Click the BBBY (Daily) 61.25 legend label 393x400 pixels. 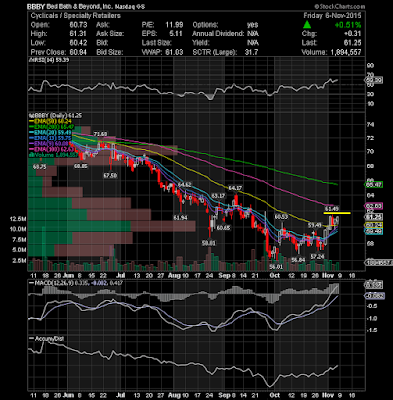click(56, 115)
